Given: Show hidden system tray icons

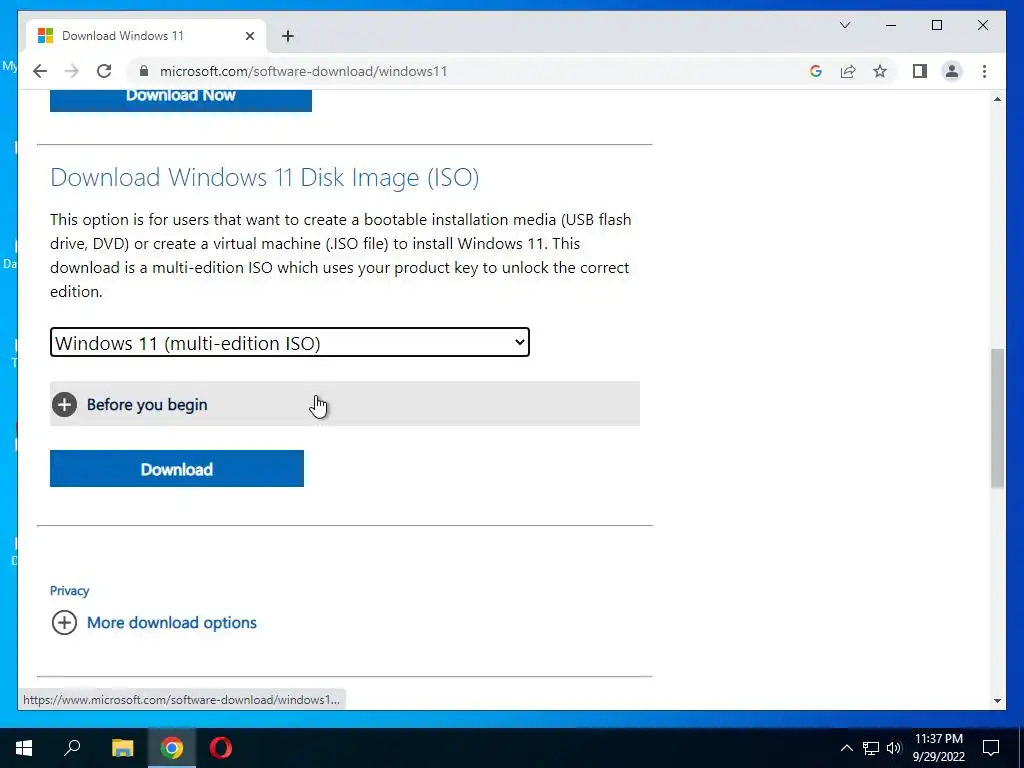Looking at the screenshot, I should click(846, 748).
